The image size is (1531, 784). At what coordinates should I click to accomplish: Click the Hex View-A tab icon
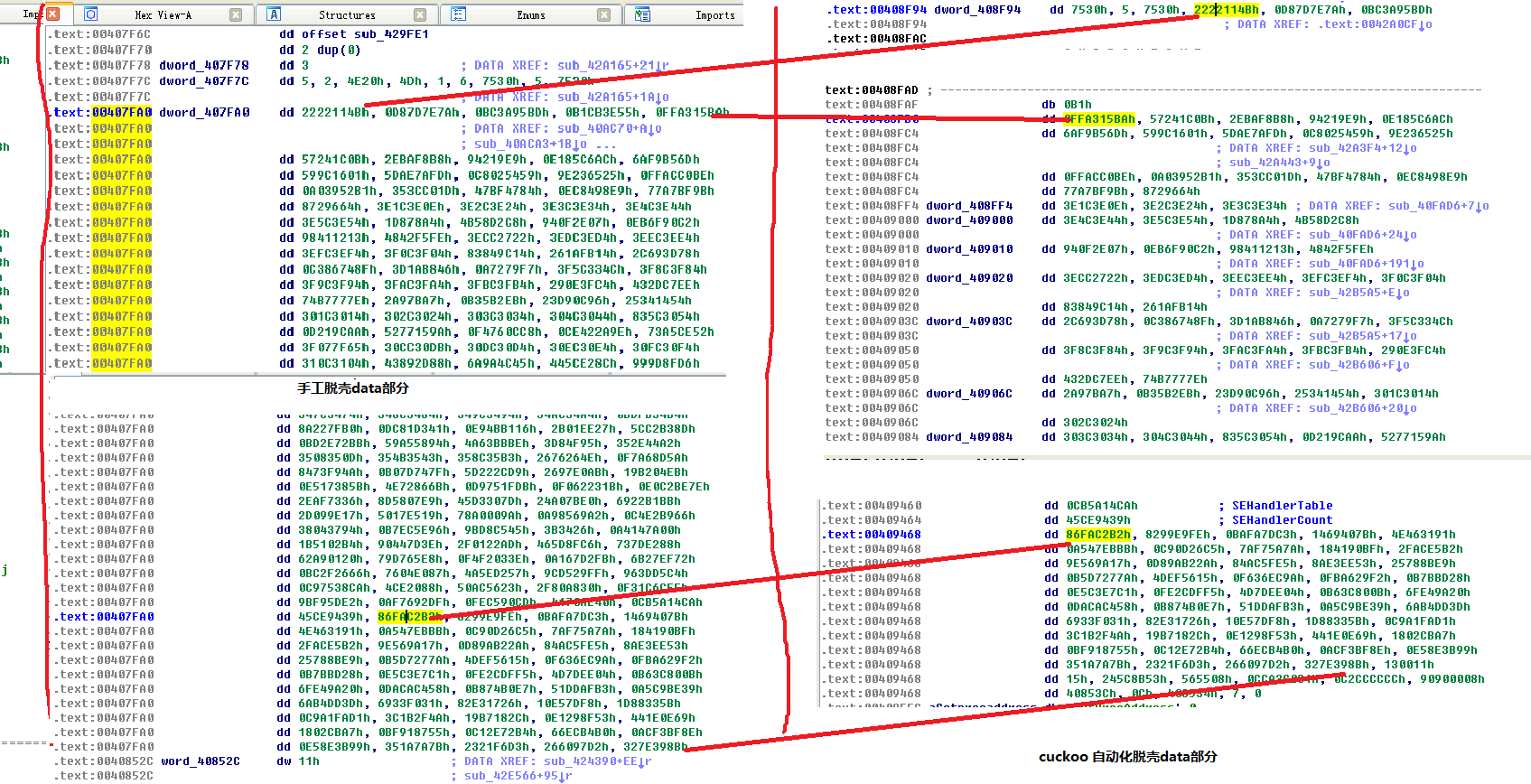tap(90, 14)
